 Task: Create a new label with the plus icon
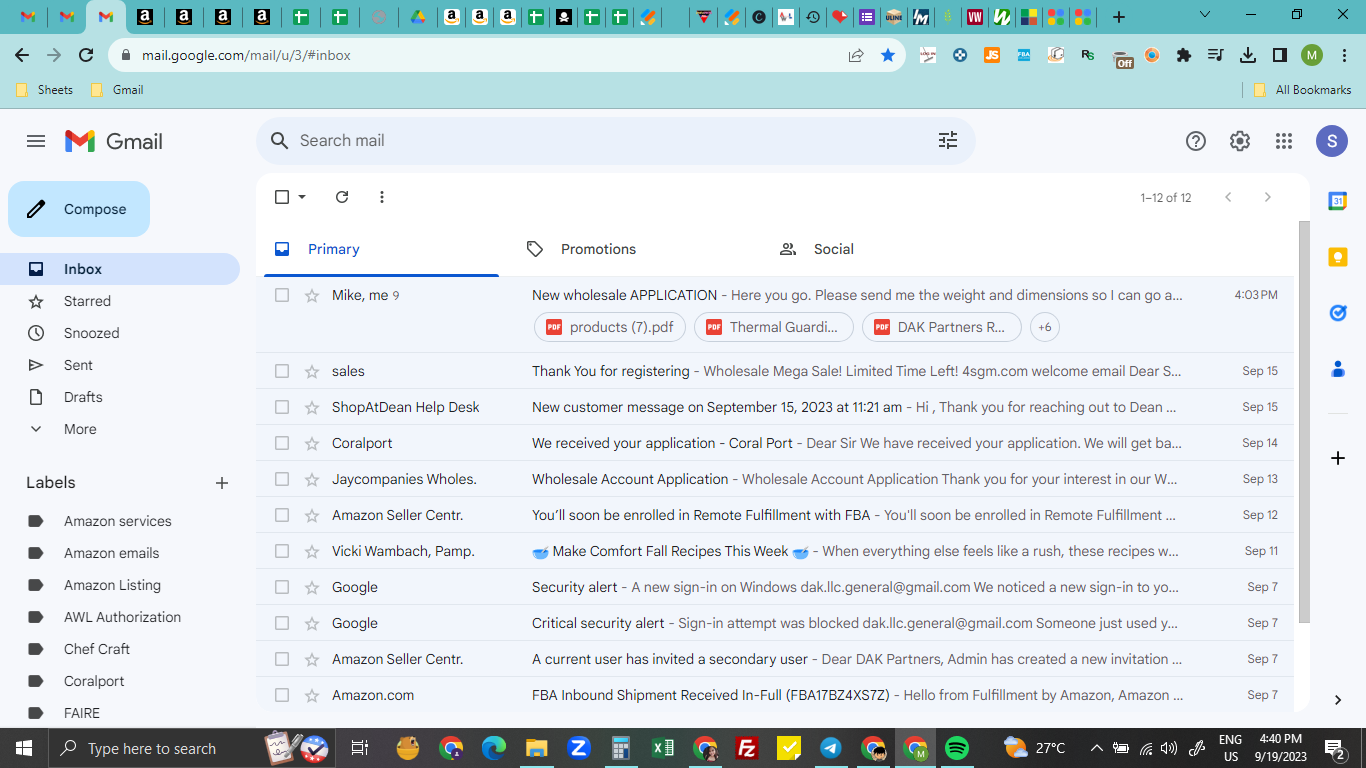click(x=222, y=483)
